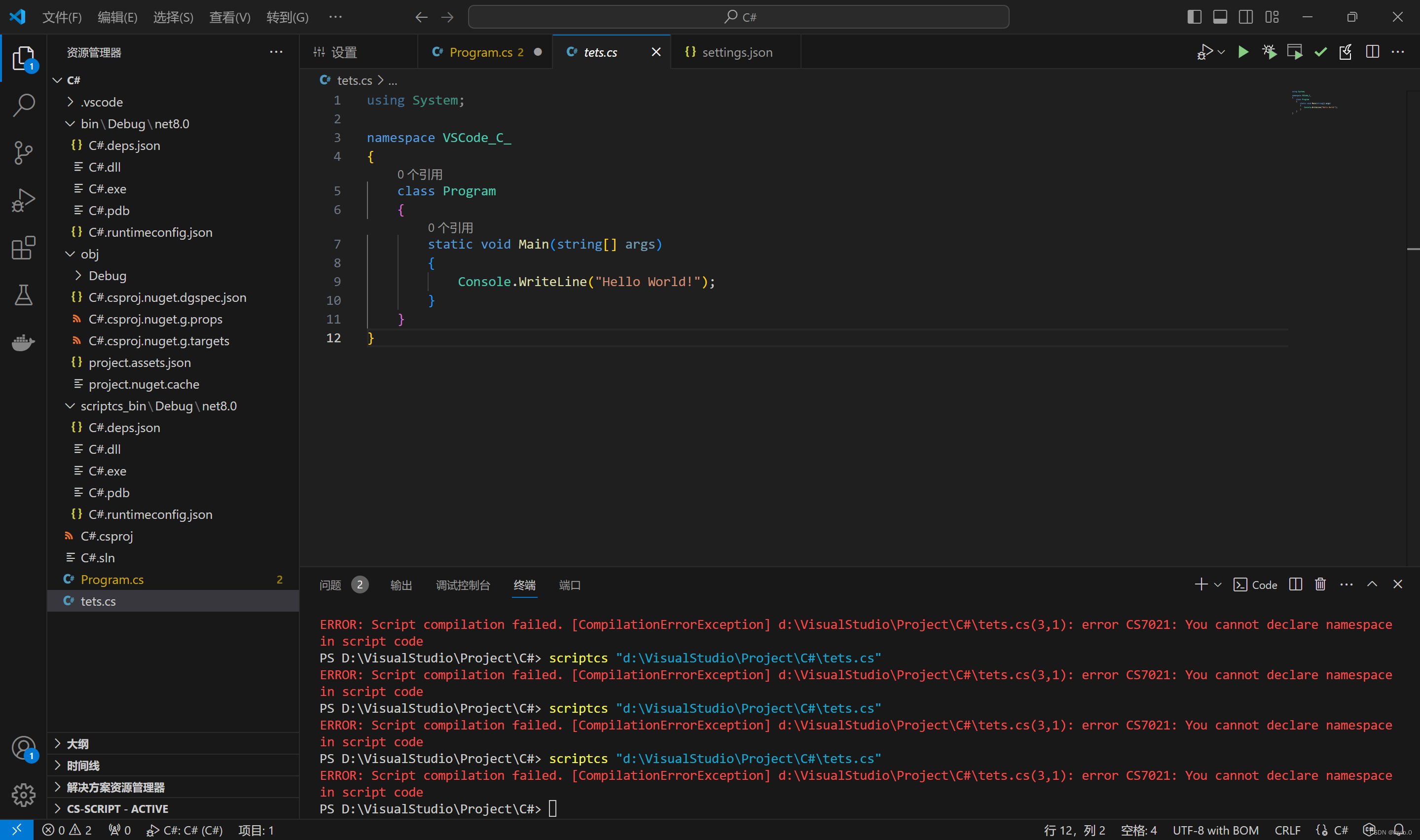Toggle the secondary side bar visibility

pos(1246,17)
